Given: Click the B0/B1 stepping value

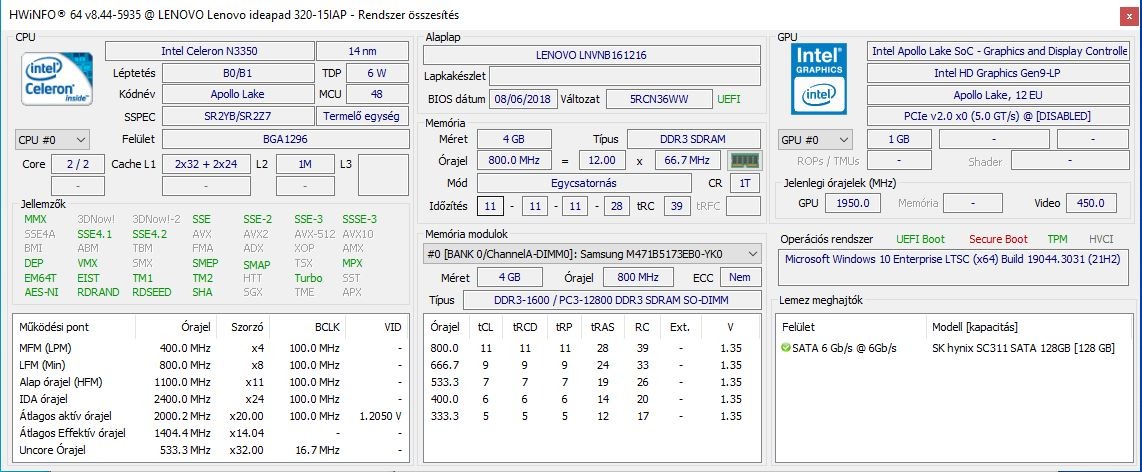Looking at the screenshot, I should click(x=237, y=73).
